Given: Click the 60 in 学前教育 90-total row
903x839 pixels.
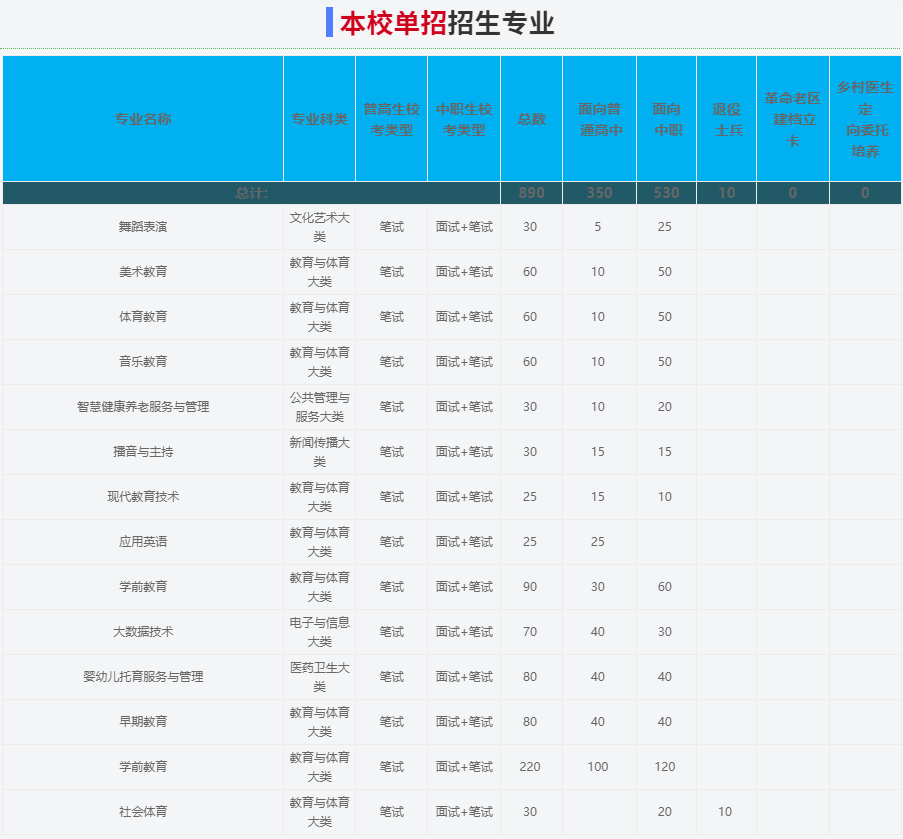Looking at the screenshot, I should 665,587.
